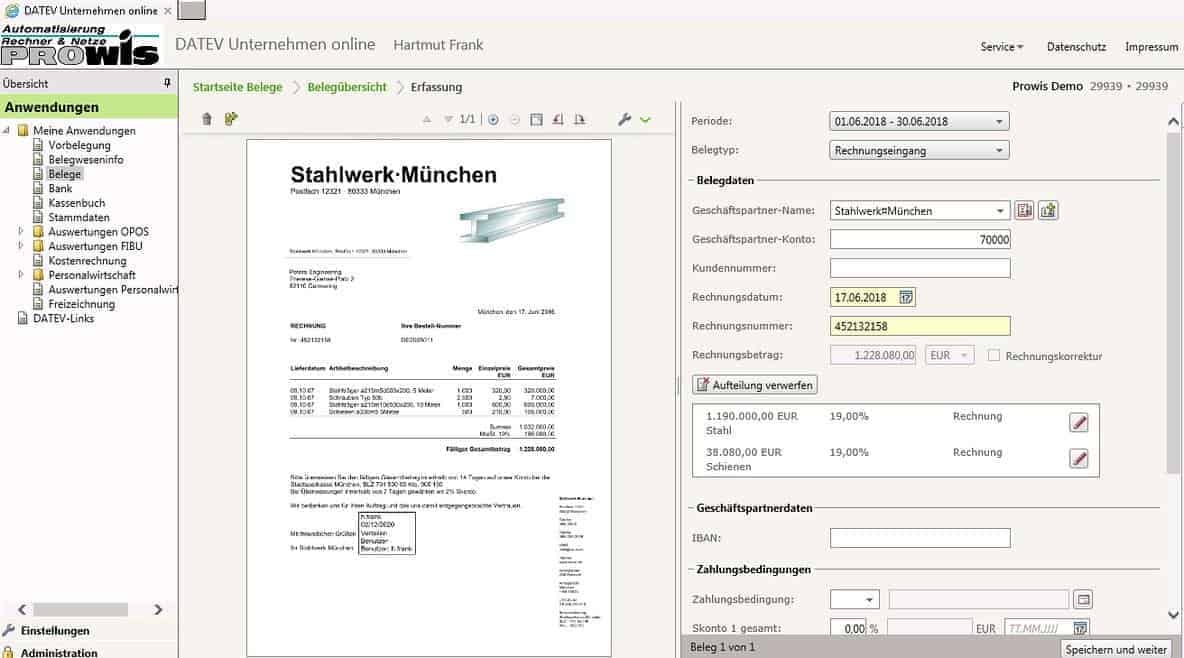Select Freizeichnung in the tree
This screenshot has height=658, width=1184.
click(x=82, y=304)
